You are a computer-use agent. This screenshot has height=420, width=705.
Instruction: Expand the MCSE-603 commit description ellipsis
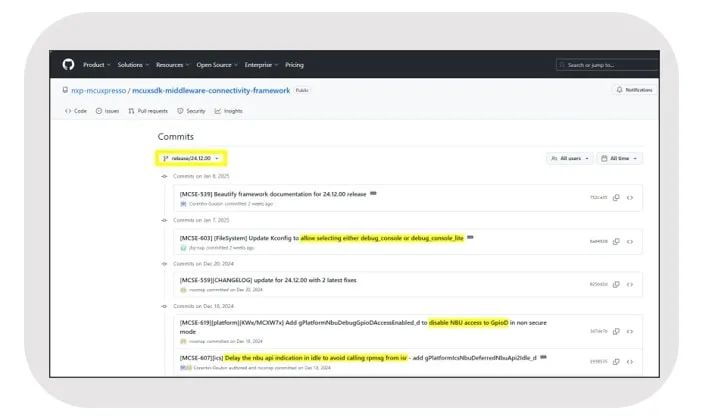pyautogui.click(x=470, y=237)
